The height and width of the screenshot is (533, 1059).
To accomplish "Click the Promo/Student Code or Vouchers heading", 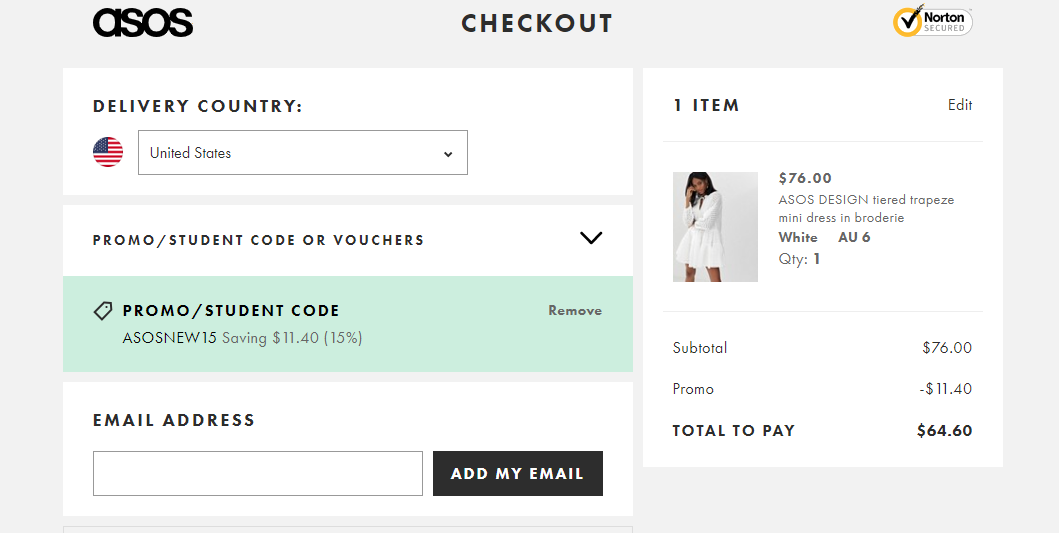I will [258, 240].
